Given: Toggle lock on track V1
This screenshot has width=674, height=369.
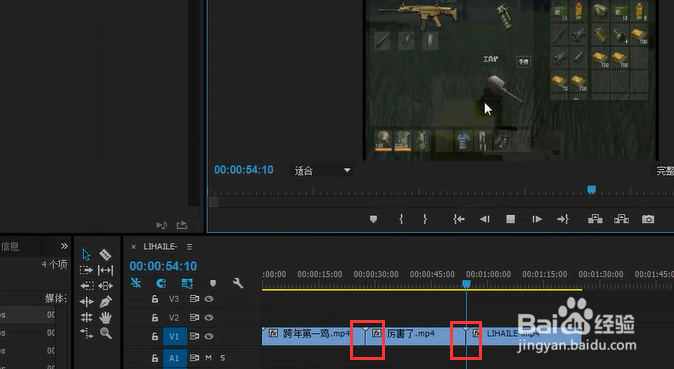Looking at the screenshot, I should click(x=155, y=336).
